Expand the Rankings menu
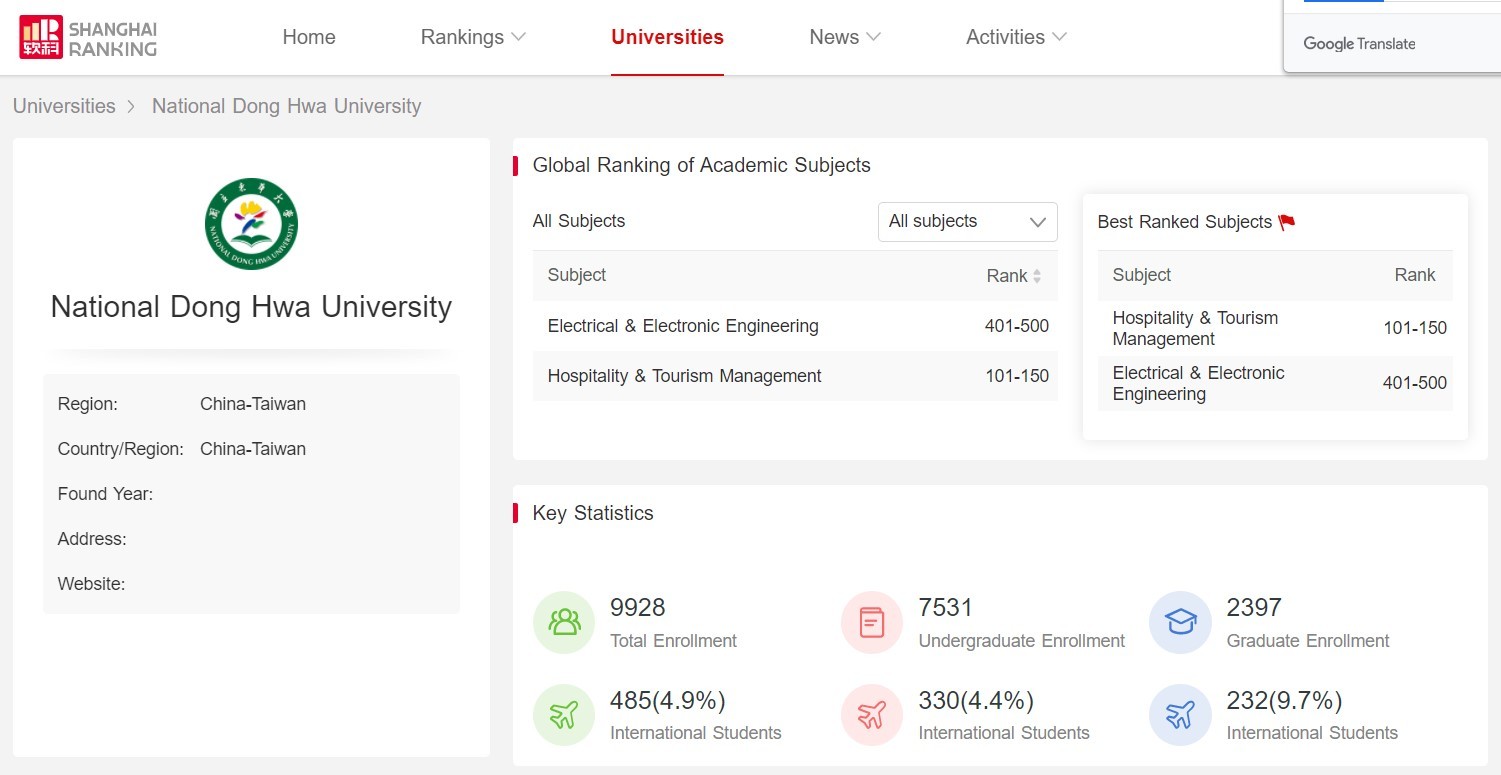 [473, 37]
